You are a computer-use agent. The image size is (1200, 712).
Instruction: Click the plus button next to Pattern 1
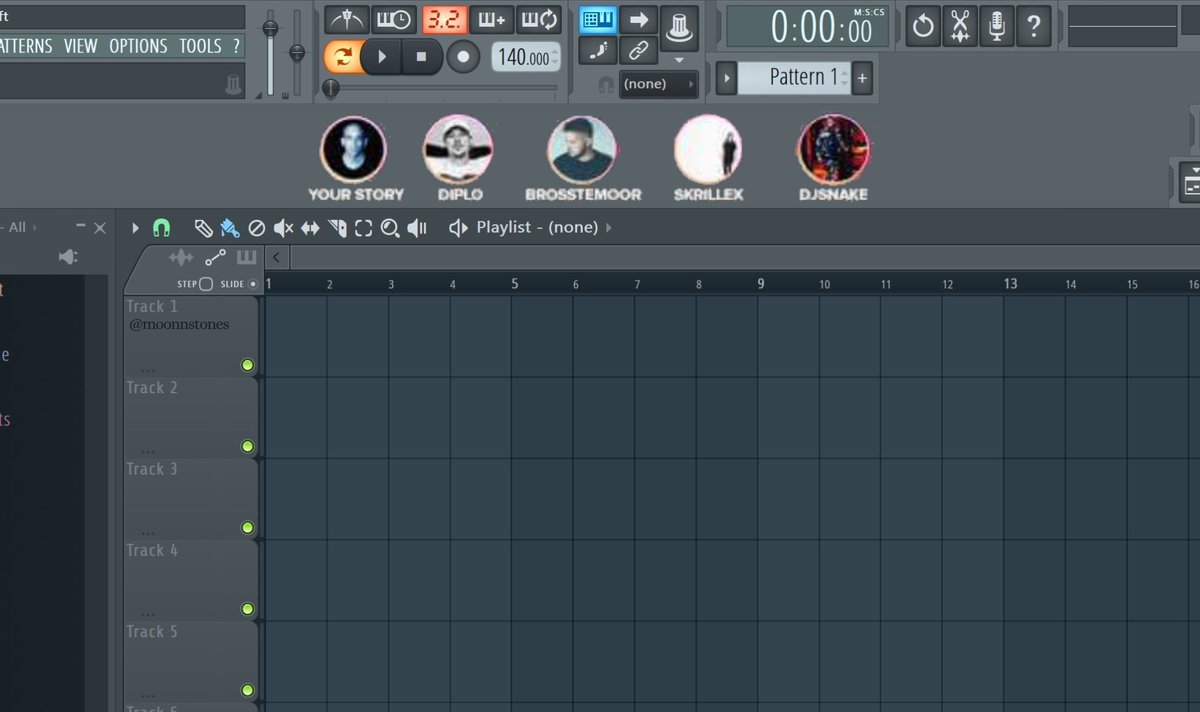pos(863,77)
